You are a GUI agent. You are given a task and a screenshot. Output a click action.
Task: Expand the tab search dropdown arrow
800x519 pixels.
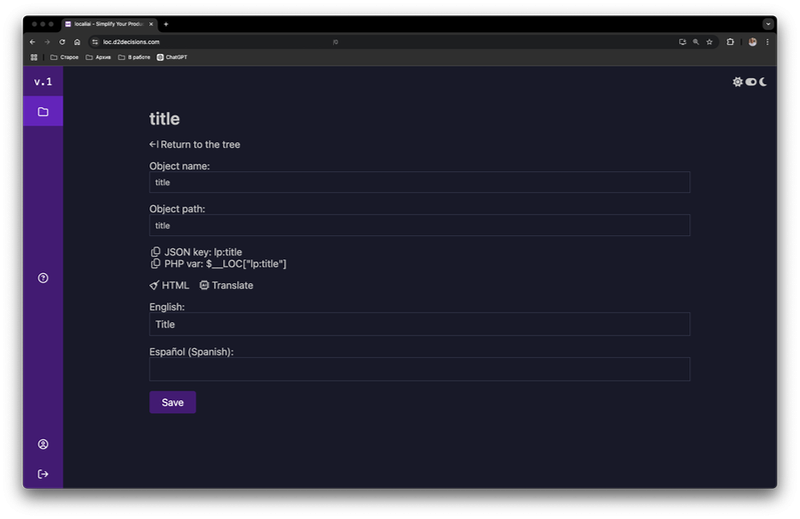coord(767,24)
